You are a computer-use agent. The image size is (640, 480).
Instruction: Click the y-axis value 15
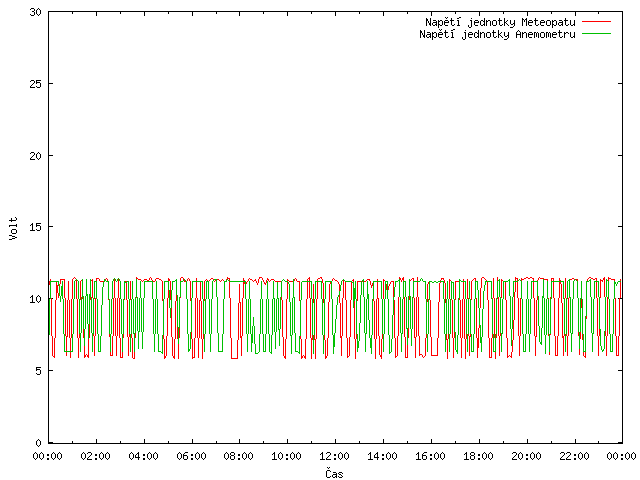pyautogui.click(x=36, y=227)
